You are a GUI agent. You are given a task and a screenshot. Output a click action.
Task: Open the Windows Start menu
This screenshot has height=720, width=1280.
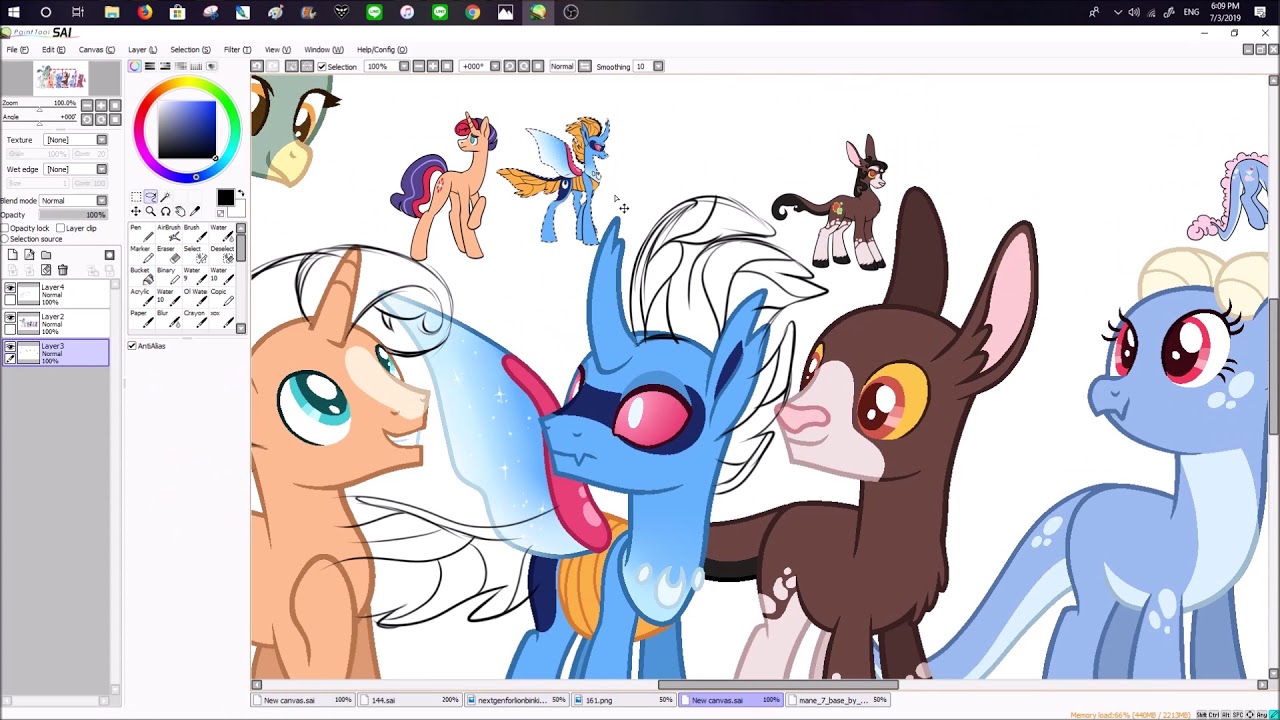pyautogui.click(x=13, y=12)
